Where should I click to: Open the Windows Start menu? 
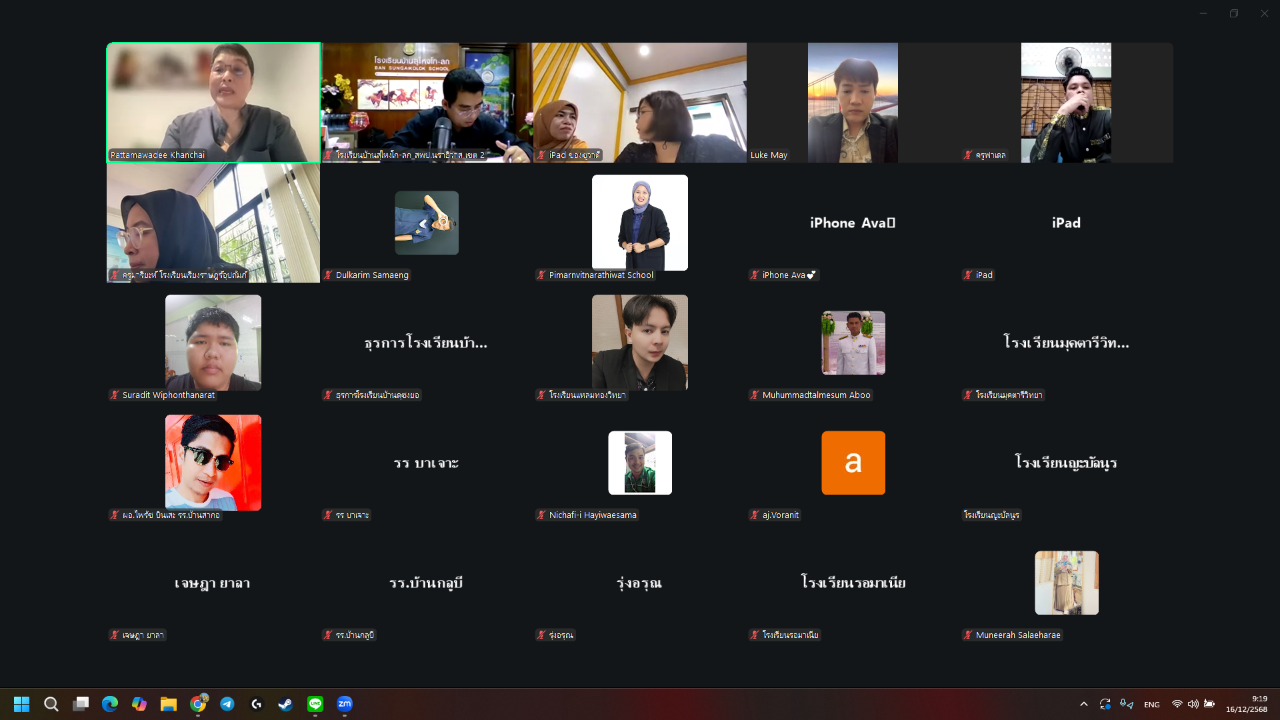coord(22,704)
